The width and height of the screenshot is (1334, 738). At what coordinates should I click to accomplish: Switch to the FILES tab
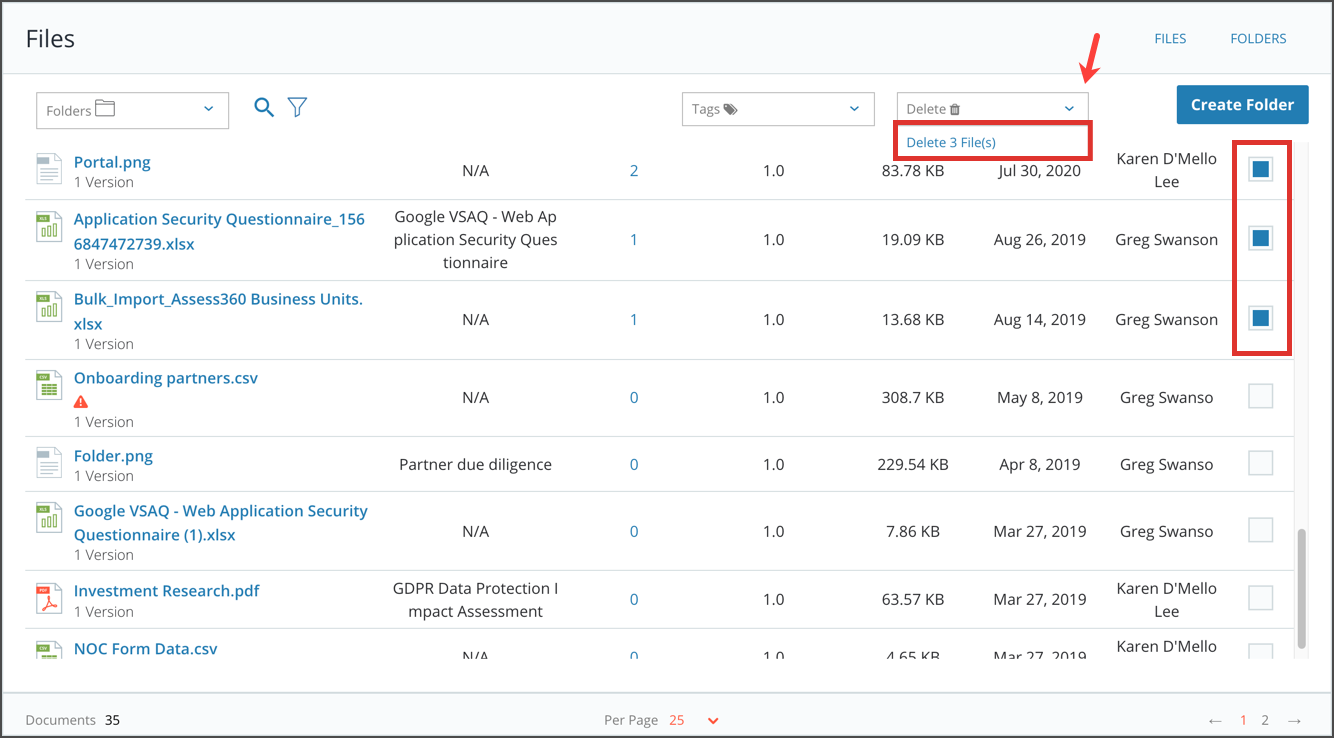point(1170,39)
